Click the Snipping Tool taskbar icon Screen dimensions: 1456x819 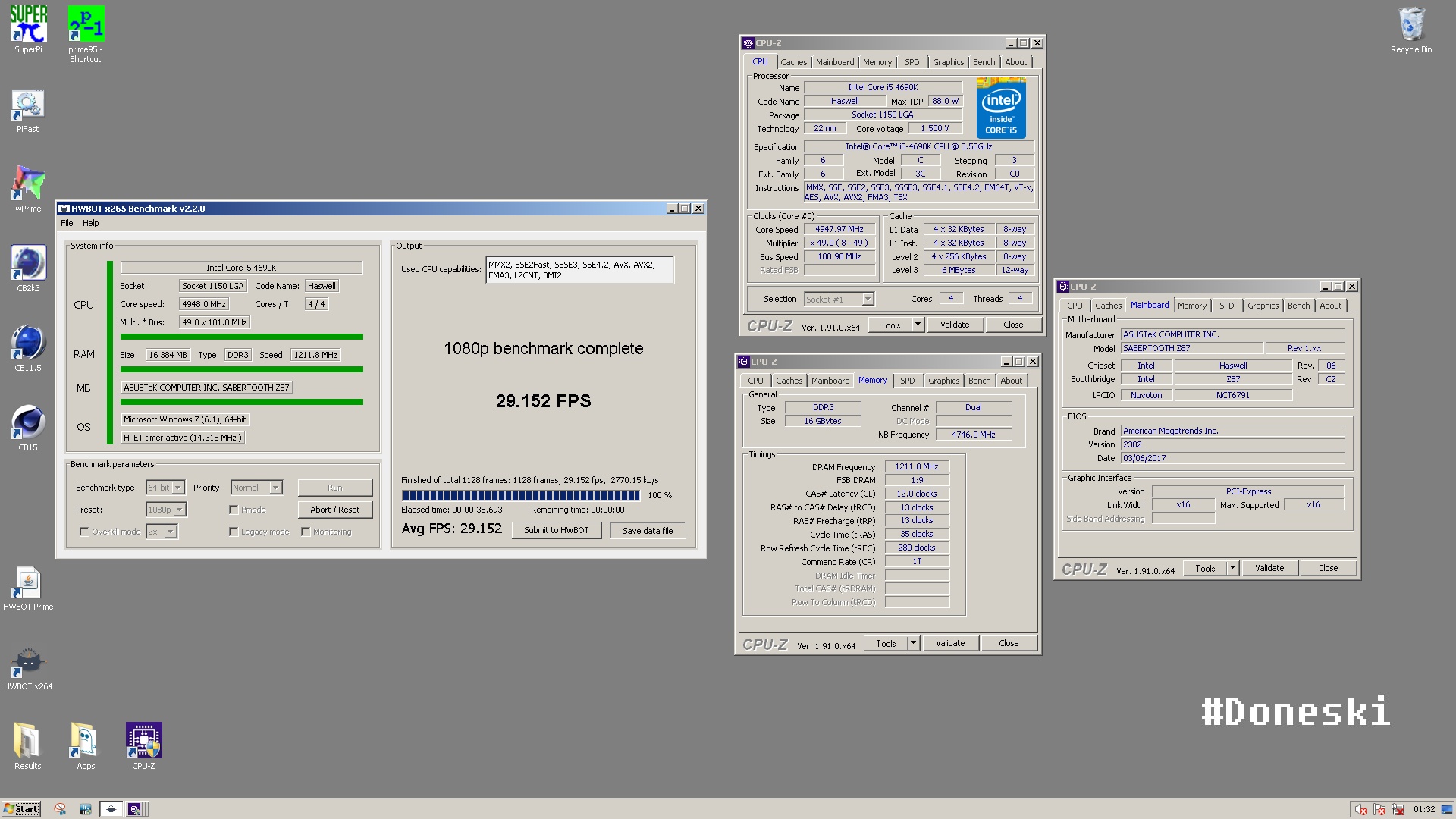click(x=60, y=809)
